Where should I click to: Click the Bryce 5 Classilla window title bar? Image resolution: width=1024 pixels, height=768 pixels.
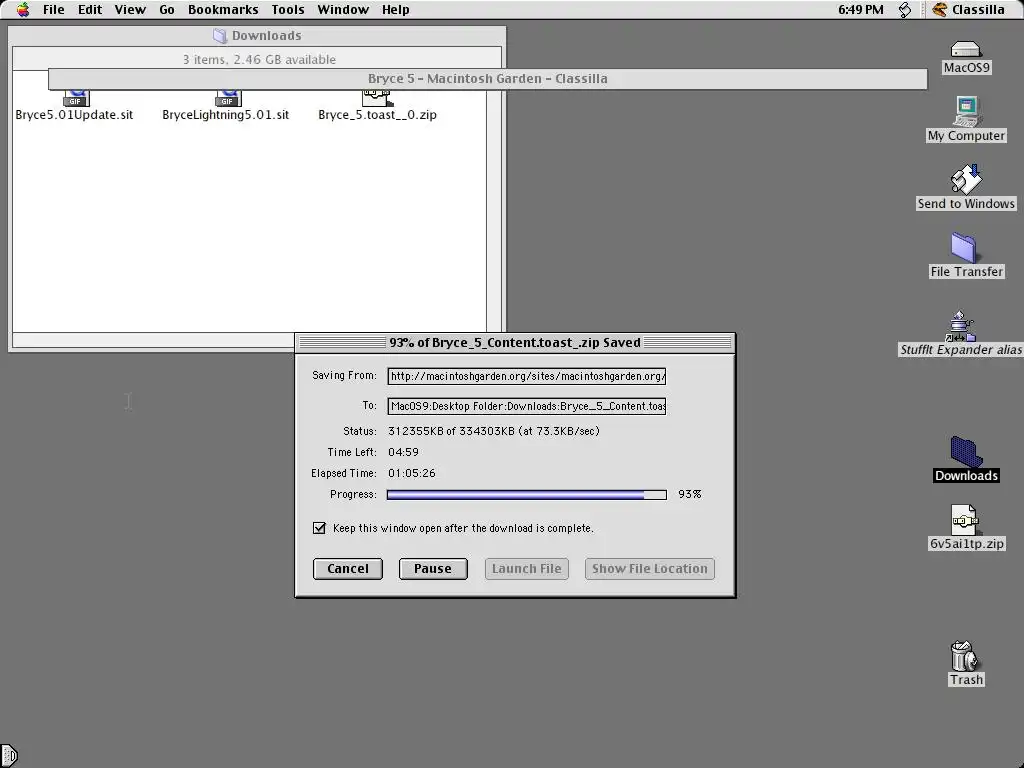(487, 78)
